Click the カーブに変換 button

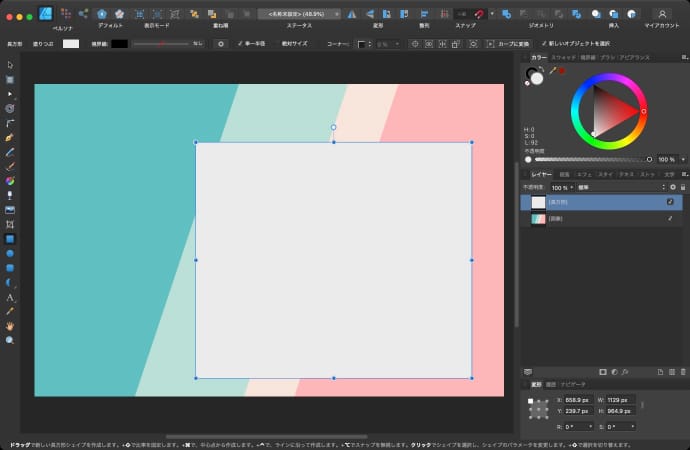point(506,44)
